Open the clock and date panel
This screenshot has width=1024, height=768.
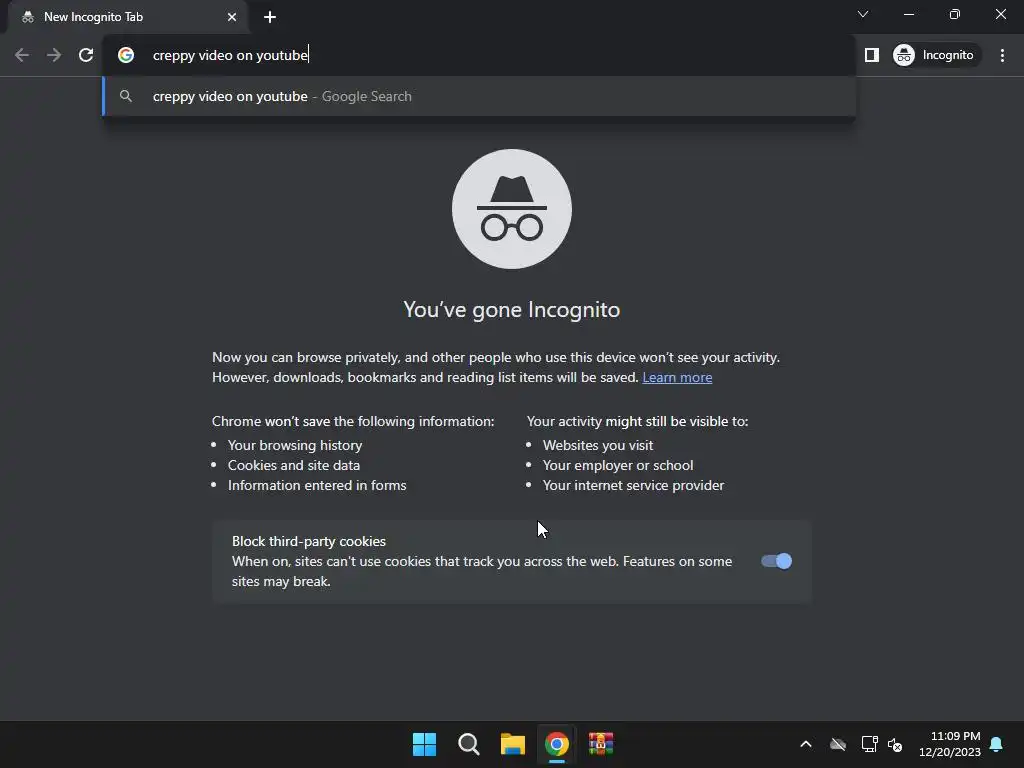[950, 744]
